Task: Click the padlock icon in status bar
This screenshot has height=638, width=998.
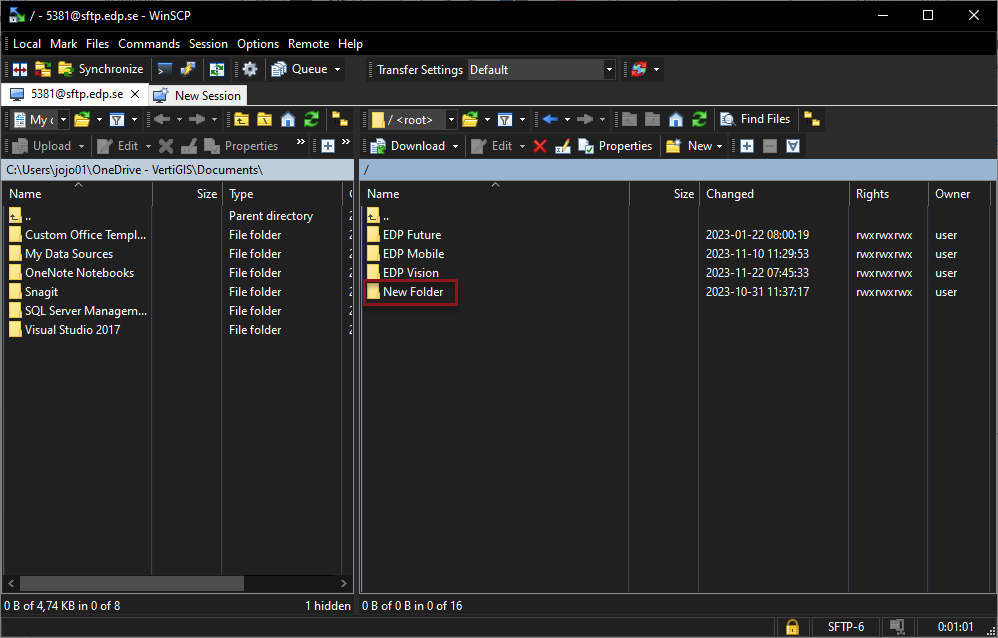Action: pyautogui.click(x=792, y=627)
